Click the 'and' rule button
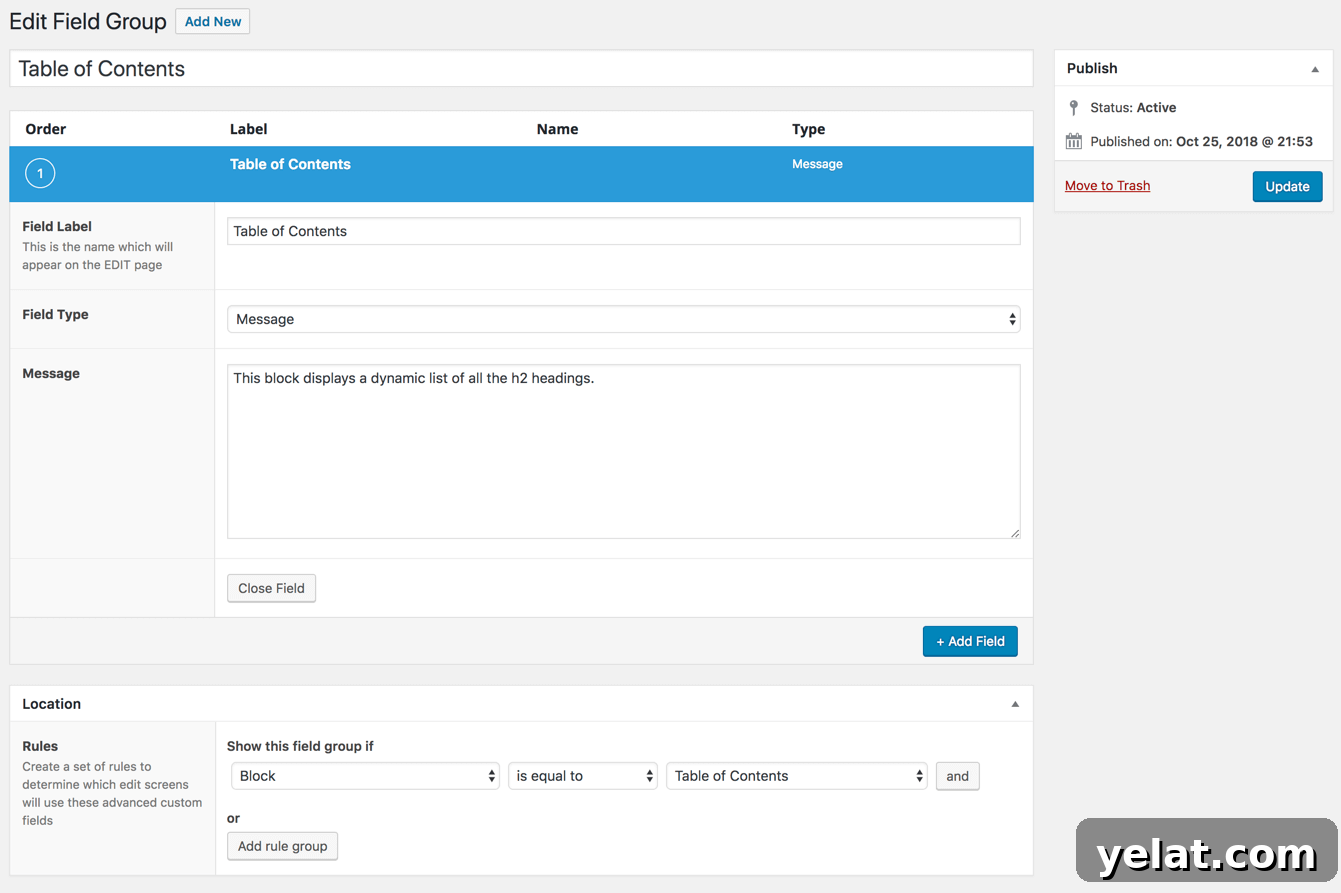This screenshot has width=1341, height=893. pyautogui.click(x=957, y=776)
